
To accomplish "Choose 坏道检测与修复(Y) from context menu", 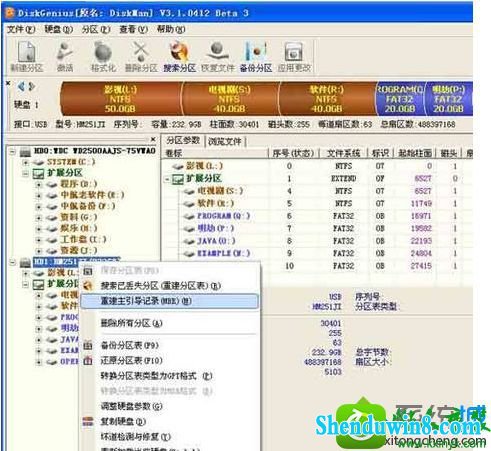I will [x=170, y=437].
